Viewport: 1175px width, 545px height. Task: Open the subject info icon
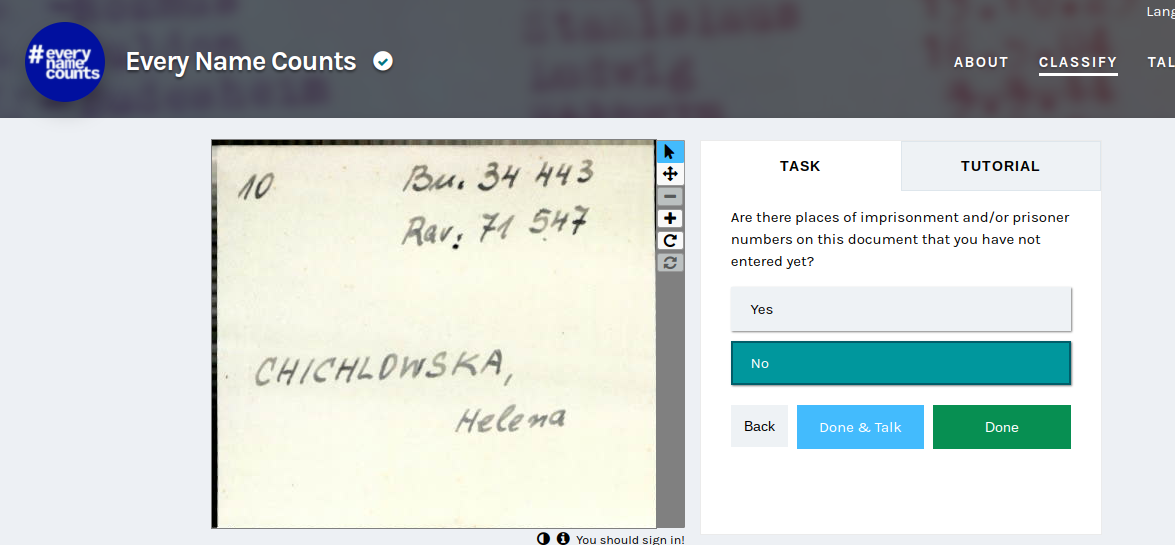tap(563, 538)
